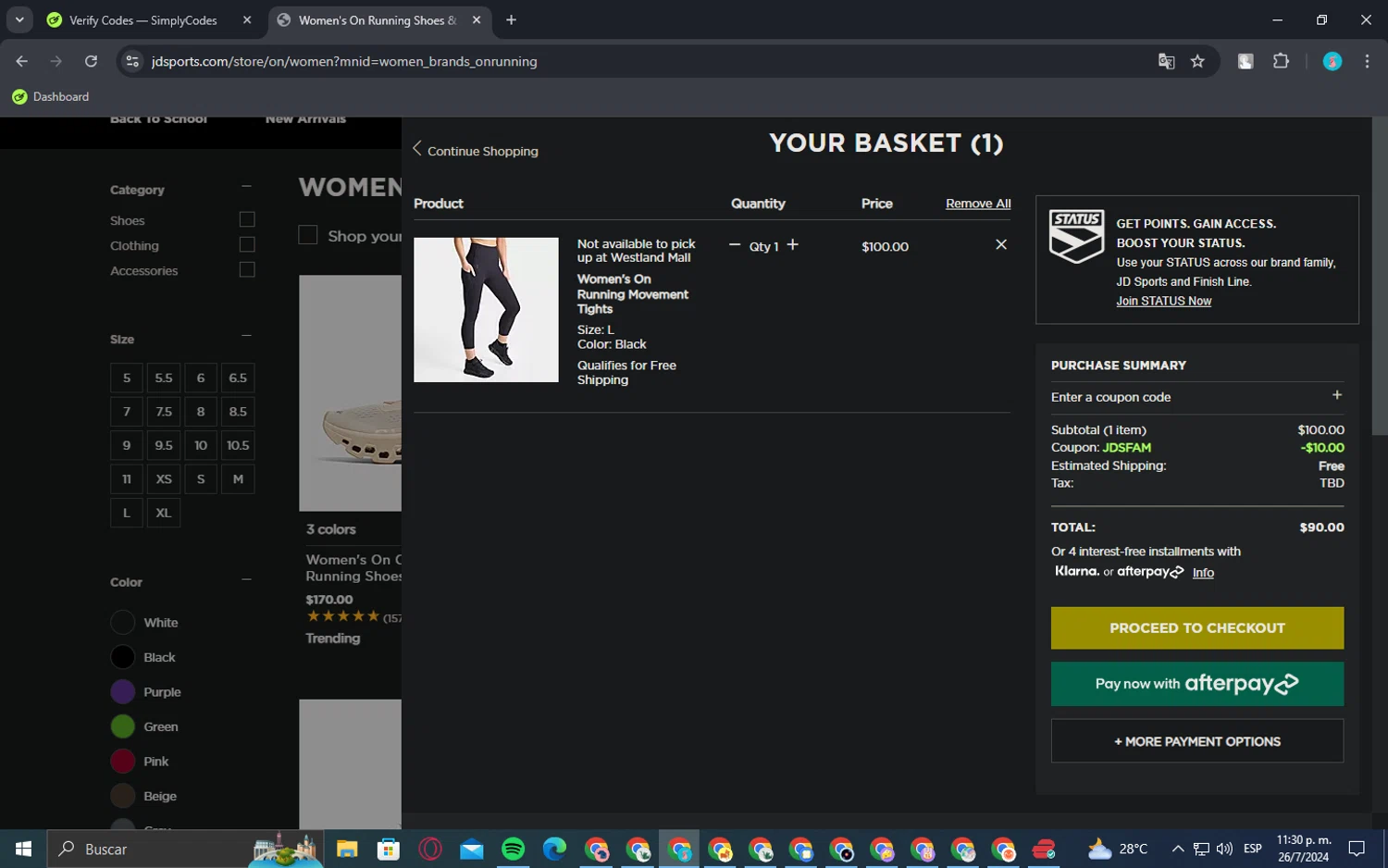Select size 5.5 filter
The image size is (1388, 868).
(164, 378)
